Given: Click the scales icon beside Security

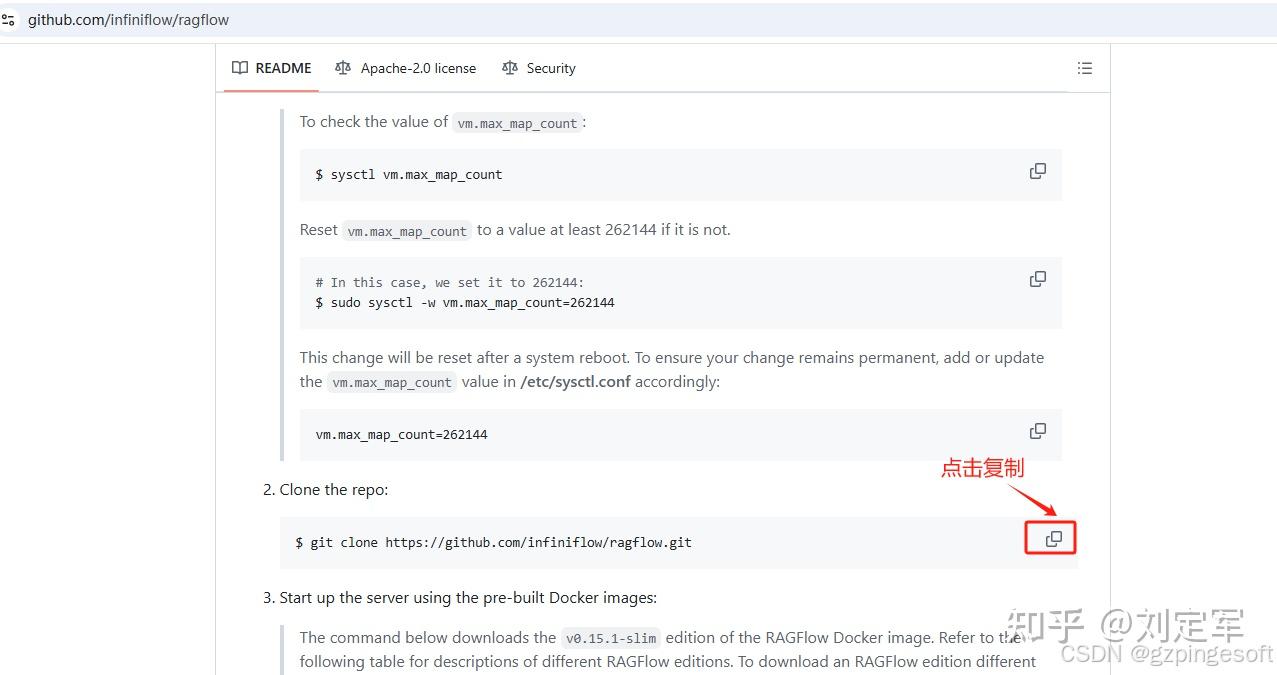Looking at the screenshot, I should (510, 68).
